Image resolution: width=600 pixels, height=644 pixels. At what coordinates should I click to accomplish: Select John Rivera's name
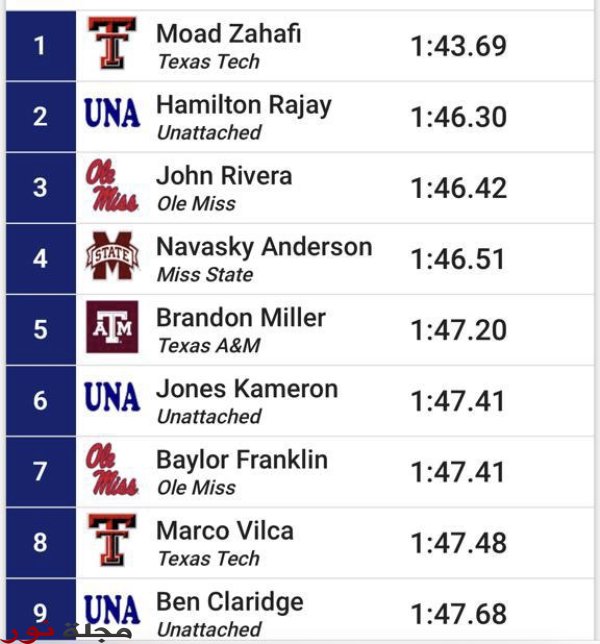point(224,176)
